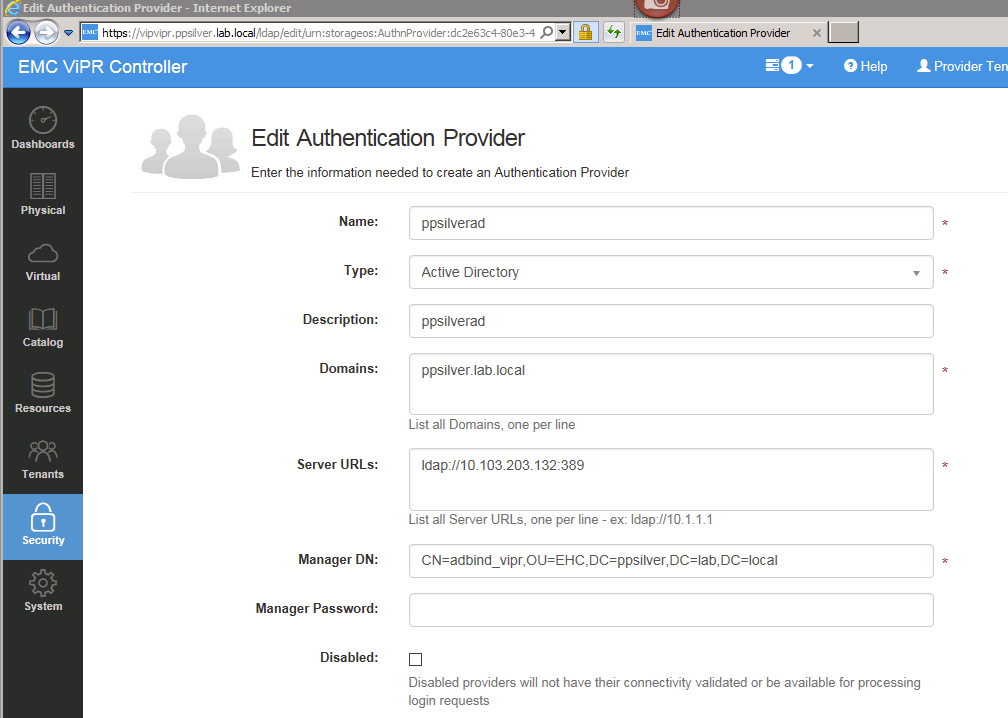This screenshot has width=1008, height=718.
Task: Click the Security padlock icon
Action: pos(42,525)
